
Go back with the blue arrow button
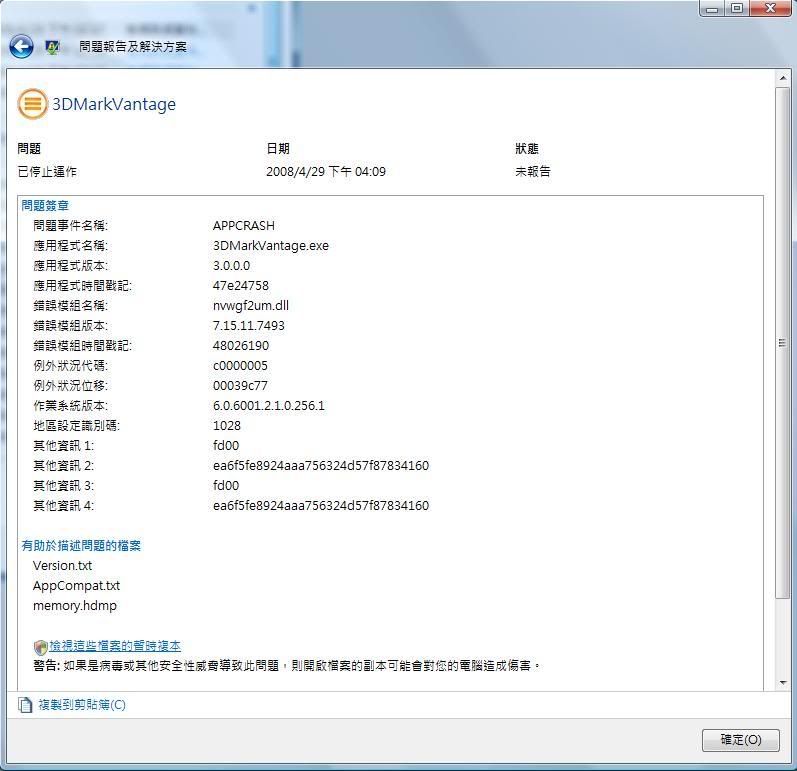(x=21, y=47)
